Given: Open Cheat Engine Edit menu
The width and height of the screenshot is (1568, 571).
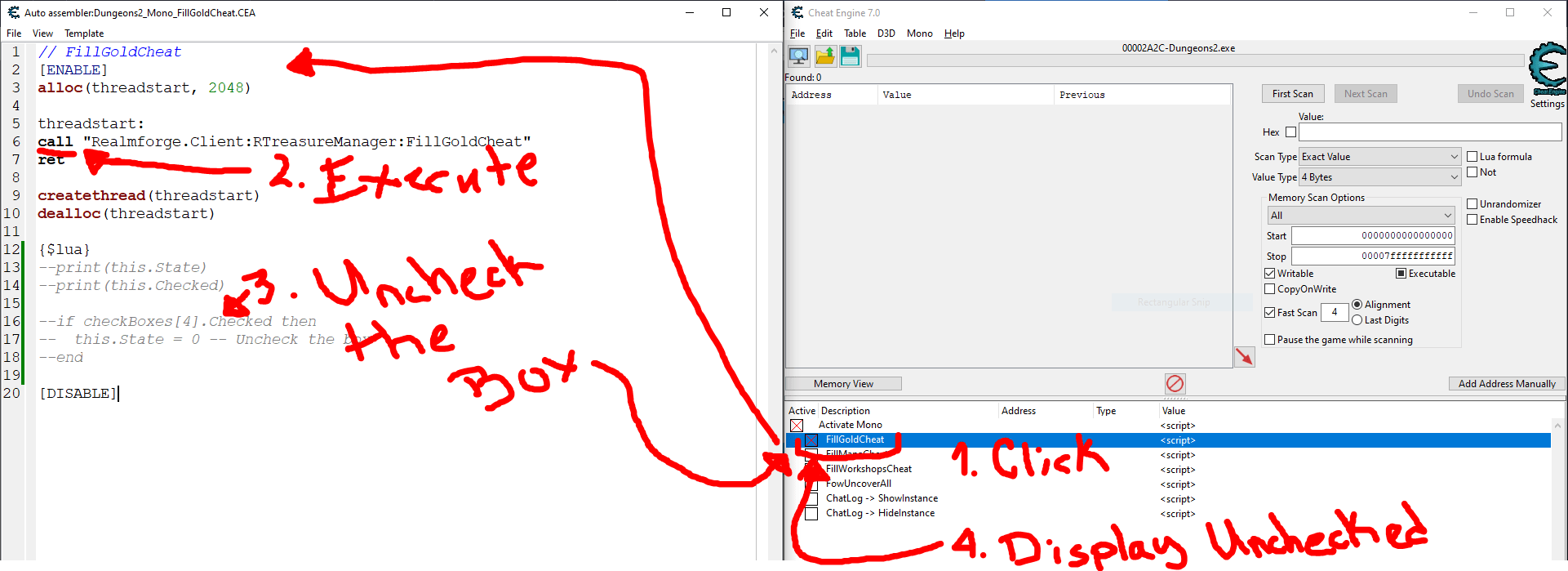Looking at the screenshot, I should click(824, 33).
